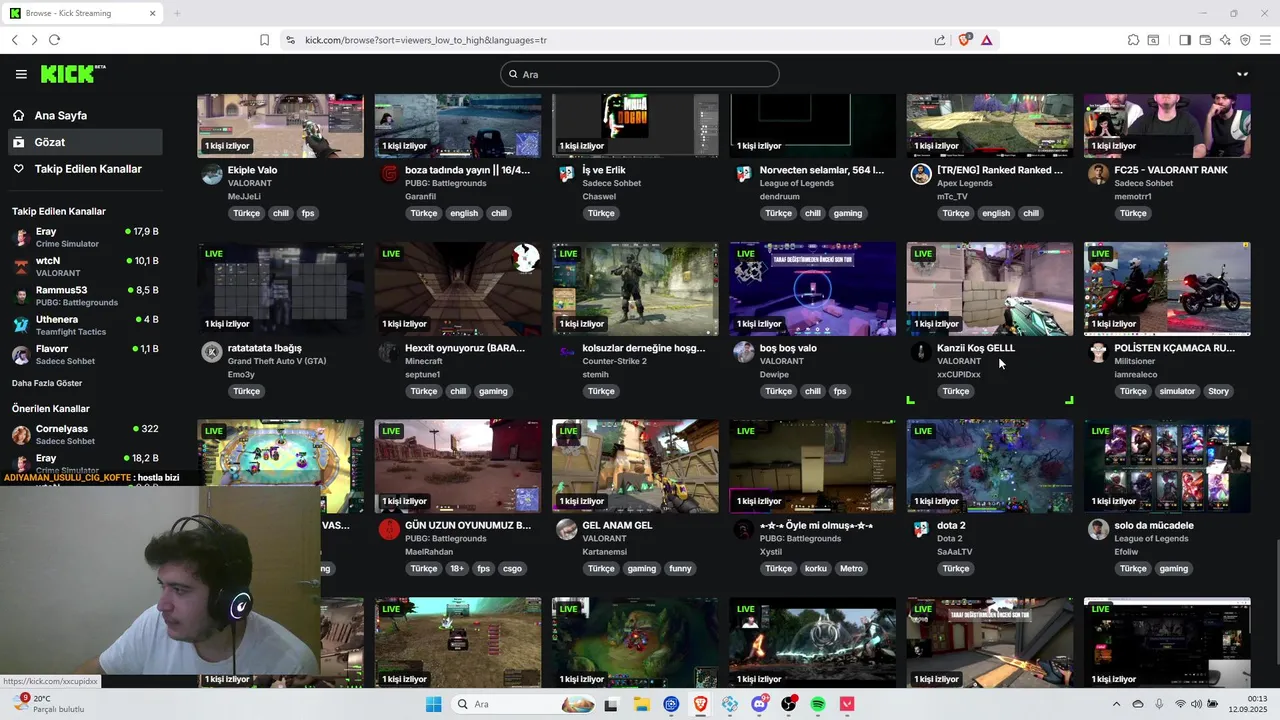Click simulator tag under POLİSTEN KAÇAMACA
Image resolution: width=1280 pixels, height=720 pixels.
click(x=1177, y=391)
